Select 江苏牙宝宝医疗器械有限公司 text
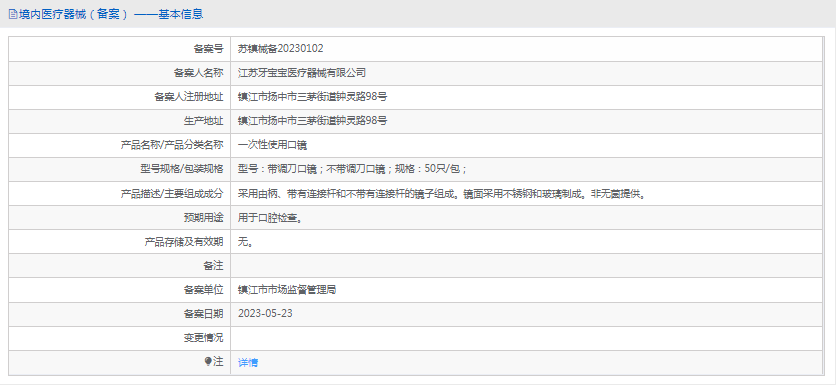 (x=302, y=73)
